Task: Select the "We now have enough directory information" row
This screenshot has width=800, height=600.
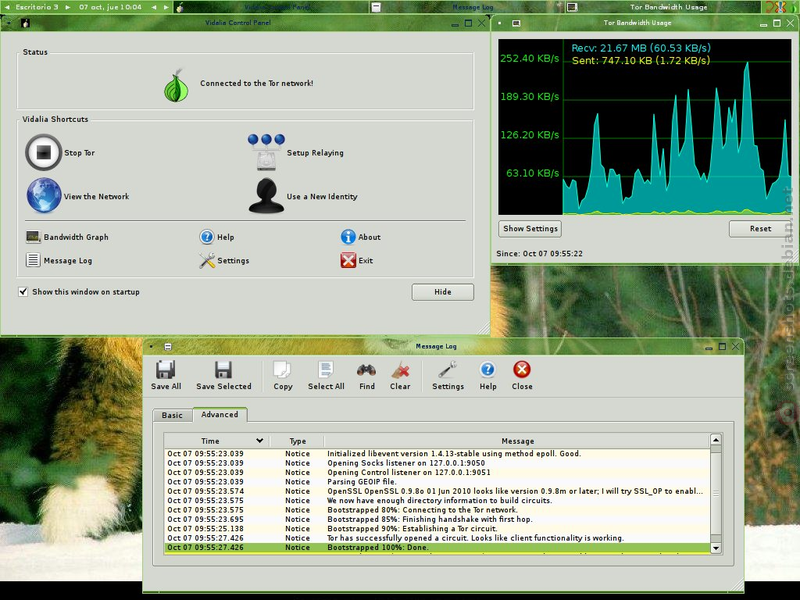Action: (x=437, y=501)
